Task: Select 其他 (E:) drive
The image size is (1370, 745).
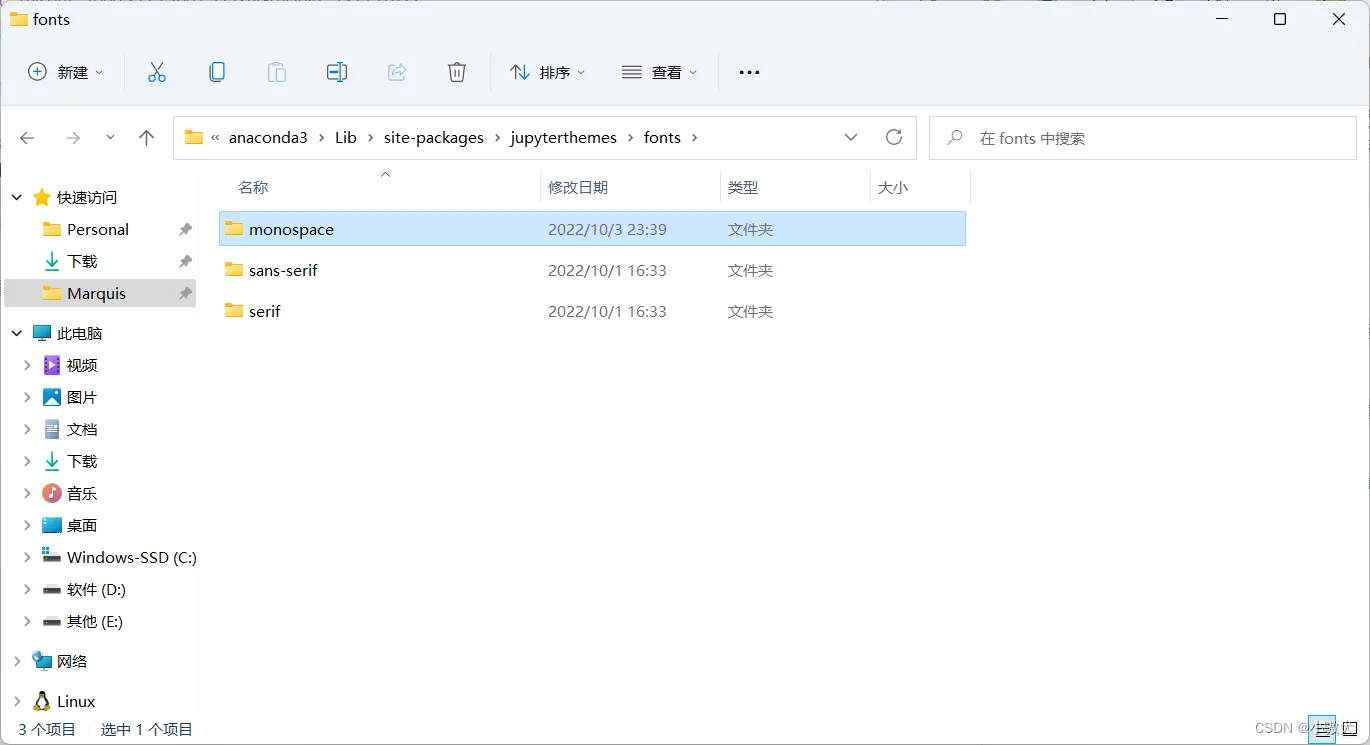Action: (x=95, y=621)
